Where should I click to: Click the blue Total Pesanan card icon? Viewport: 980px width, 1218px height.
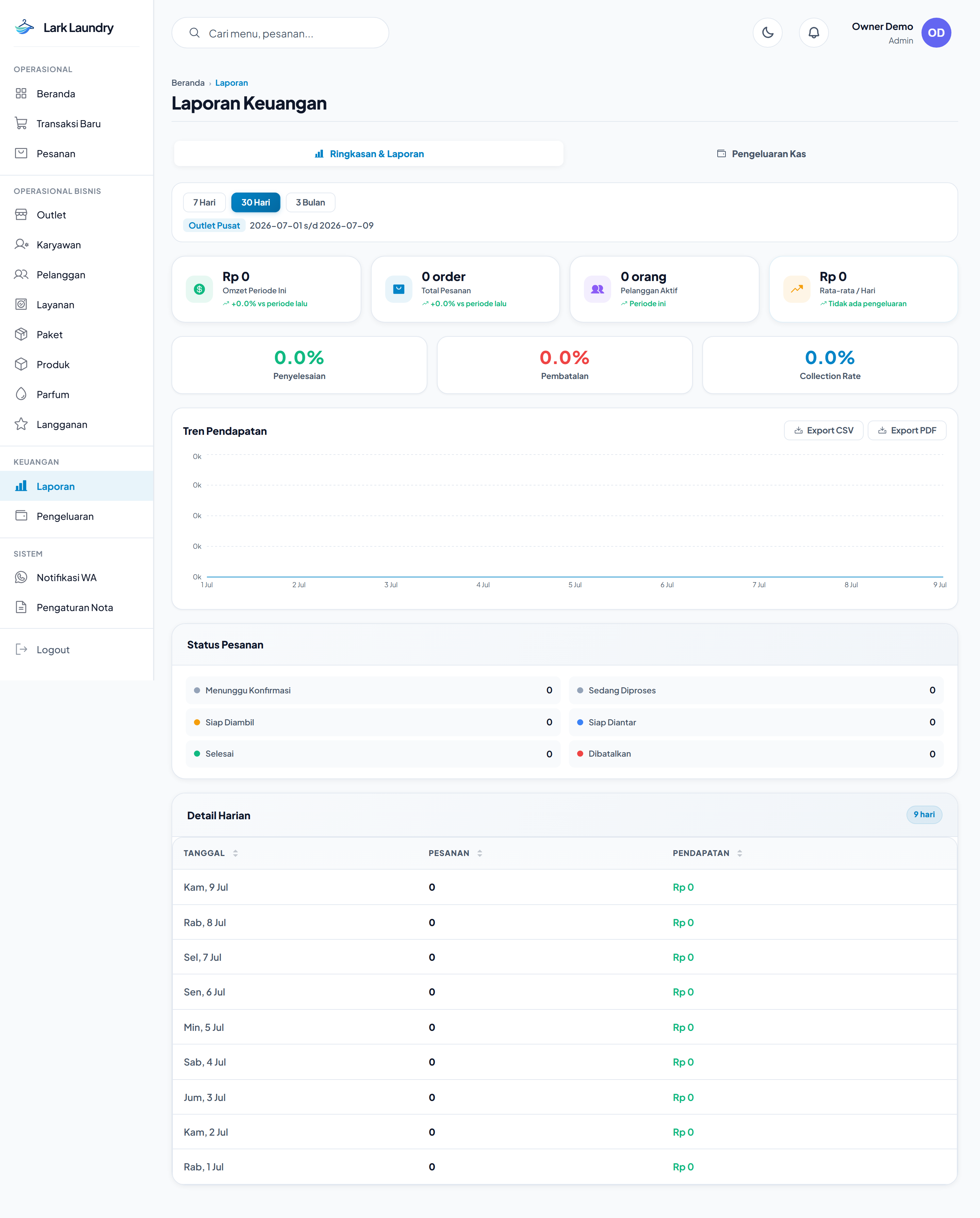398,289
